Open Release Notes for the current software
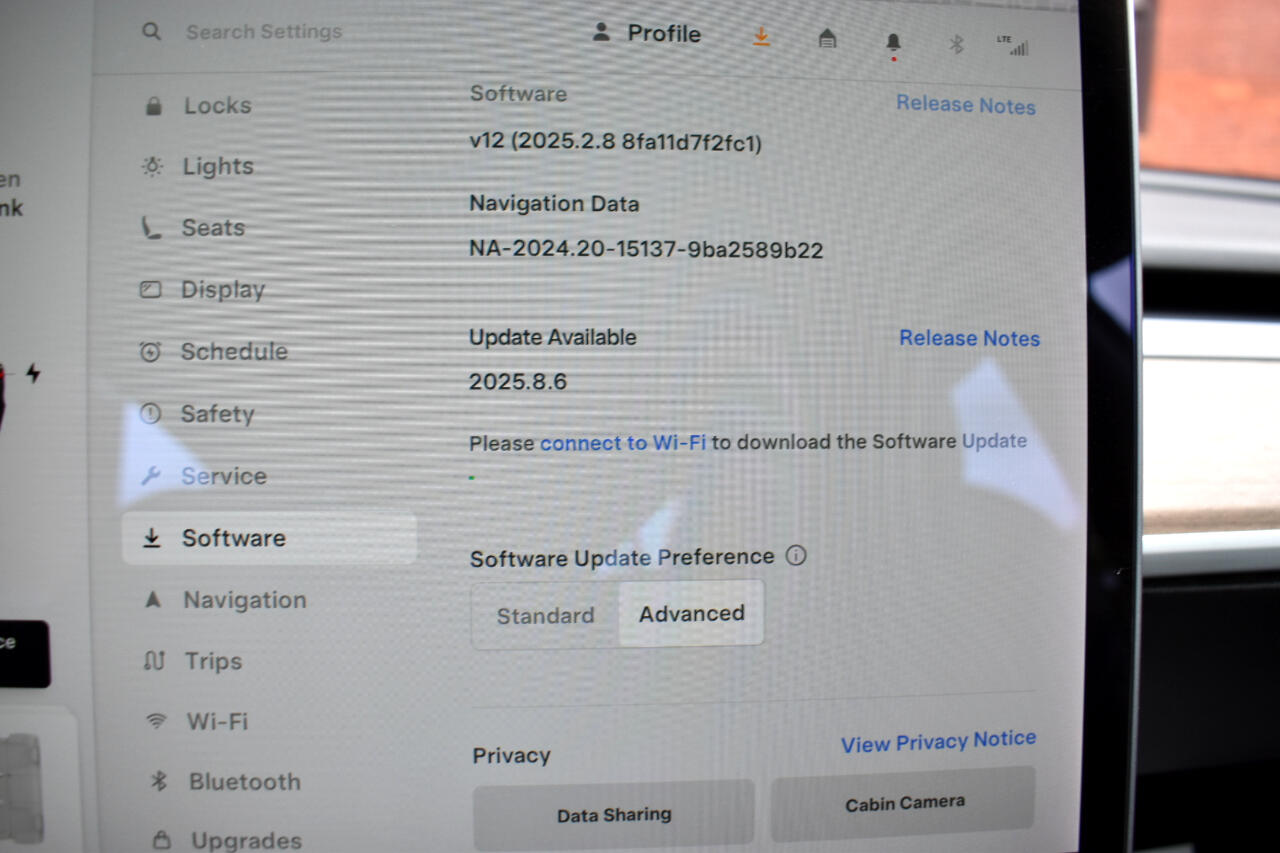 966,105
